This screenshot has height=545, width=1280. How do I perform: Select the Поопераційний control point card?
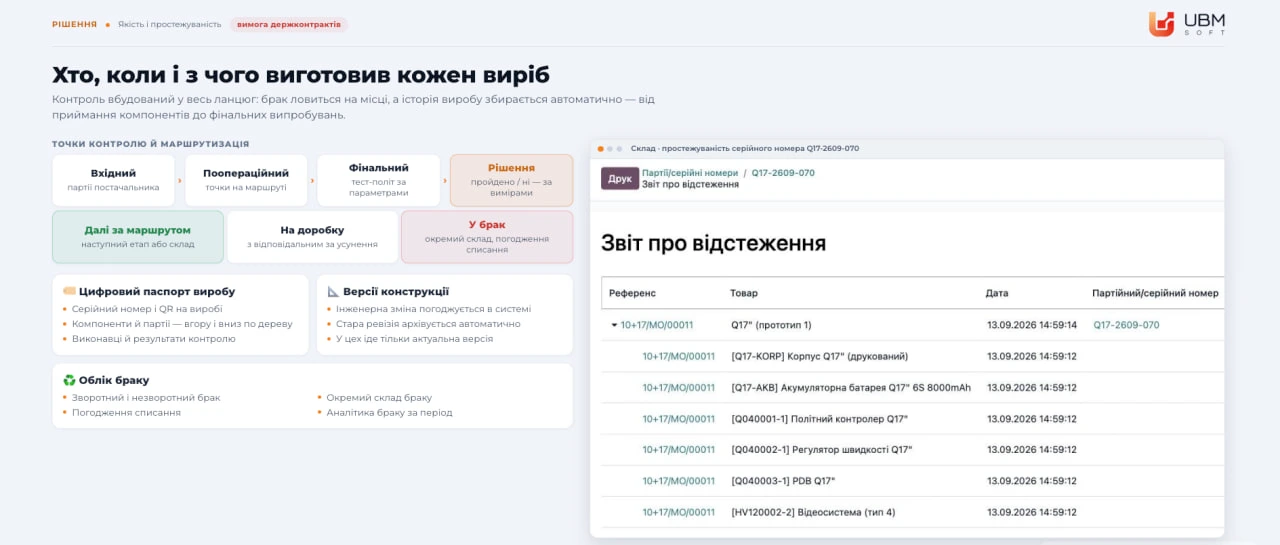pyautogui.click(x=246, y=180)
